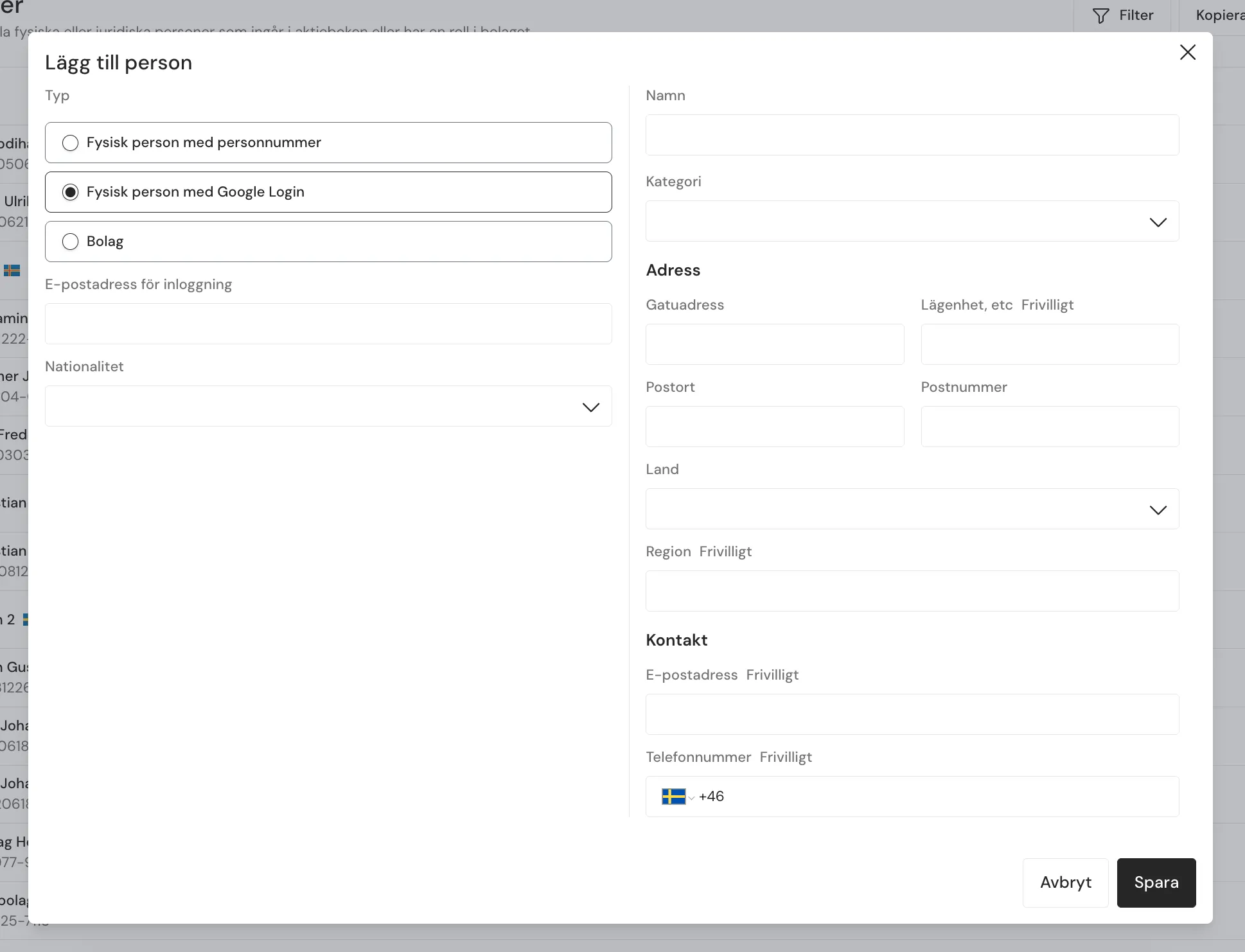Focus the Region Frivilligt field
This screenshot has width=1245, height=952.
tap(912, 591)
